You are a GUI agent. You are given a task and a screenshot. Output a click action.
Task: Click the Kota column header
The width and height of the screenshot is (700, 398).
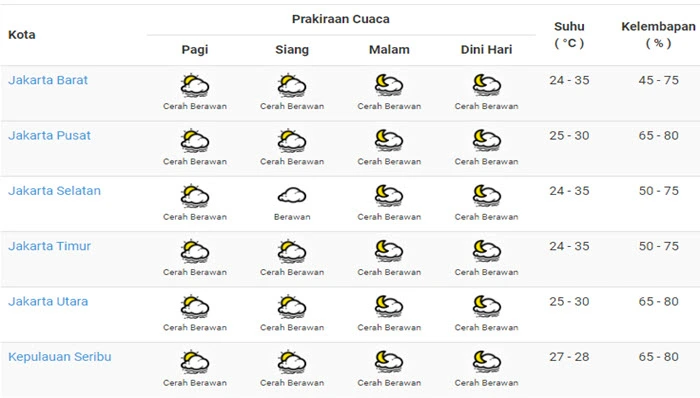tap(21, 35)
